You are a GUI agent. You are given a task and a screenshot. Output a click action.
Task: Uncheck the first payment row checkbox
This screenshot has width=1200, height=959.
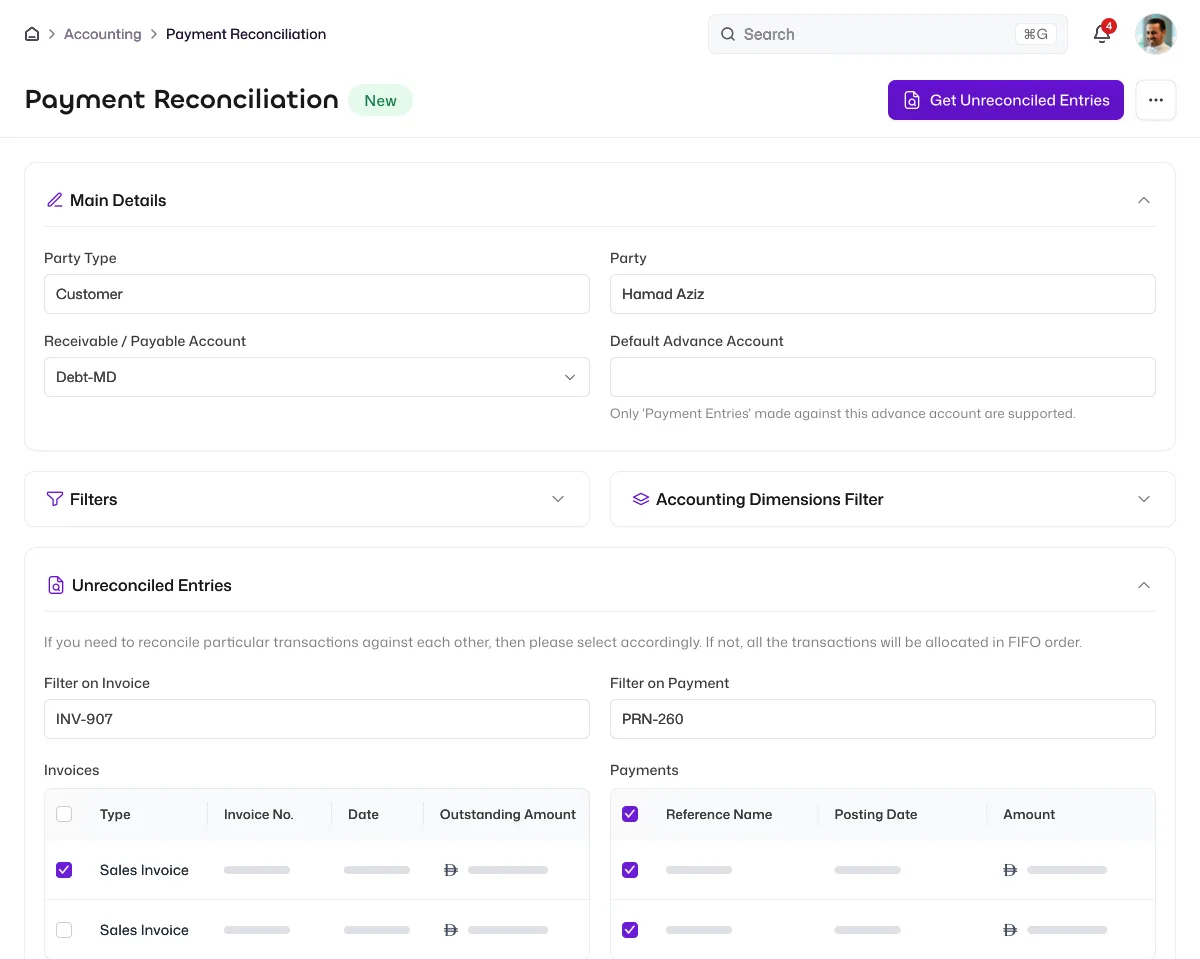pos(630,870)
